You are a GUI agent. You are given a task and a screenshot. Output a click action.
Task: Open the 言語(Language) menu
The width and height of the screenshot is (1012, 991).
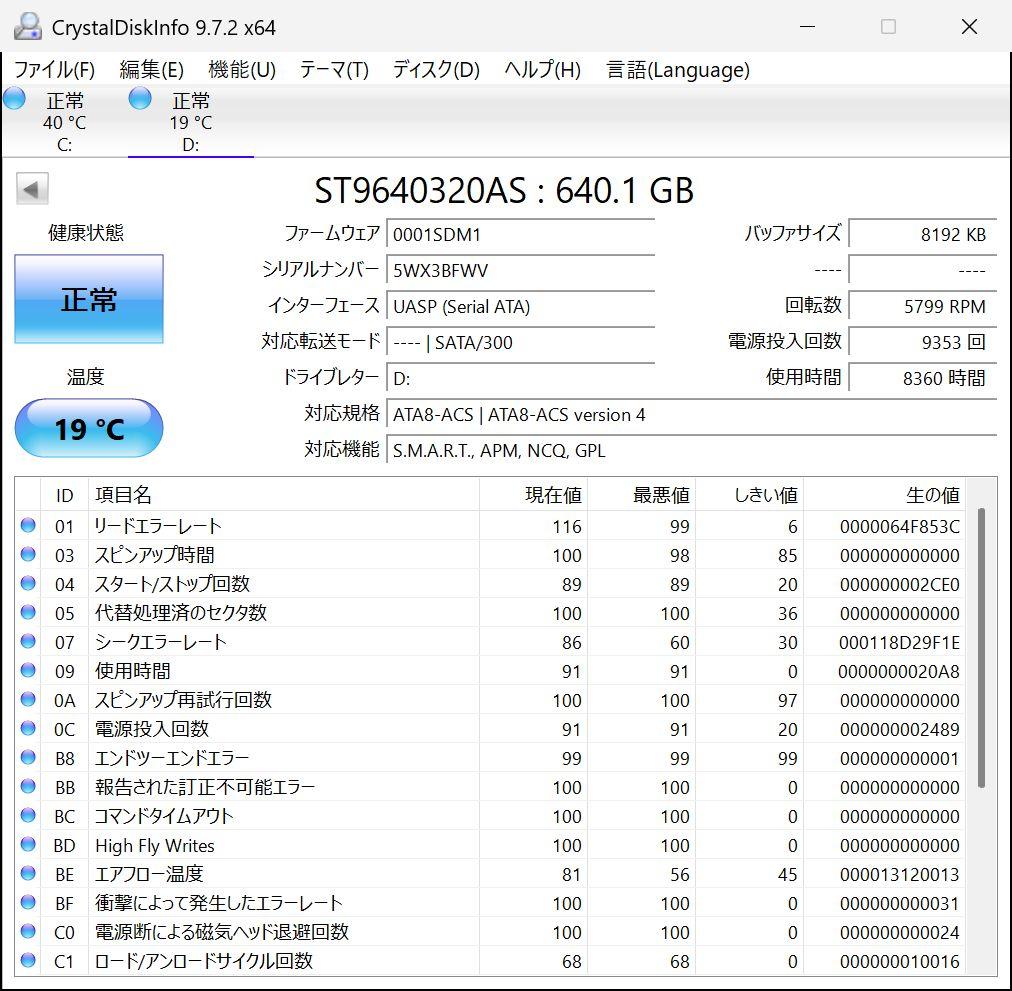(x=678, y=69)
